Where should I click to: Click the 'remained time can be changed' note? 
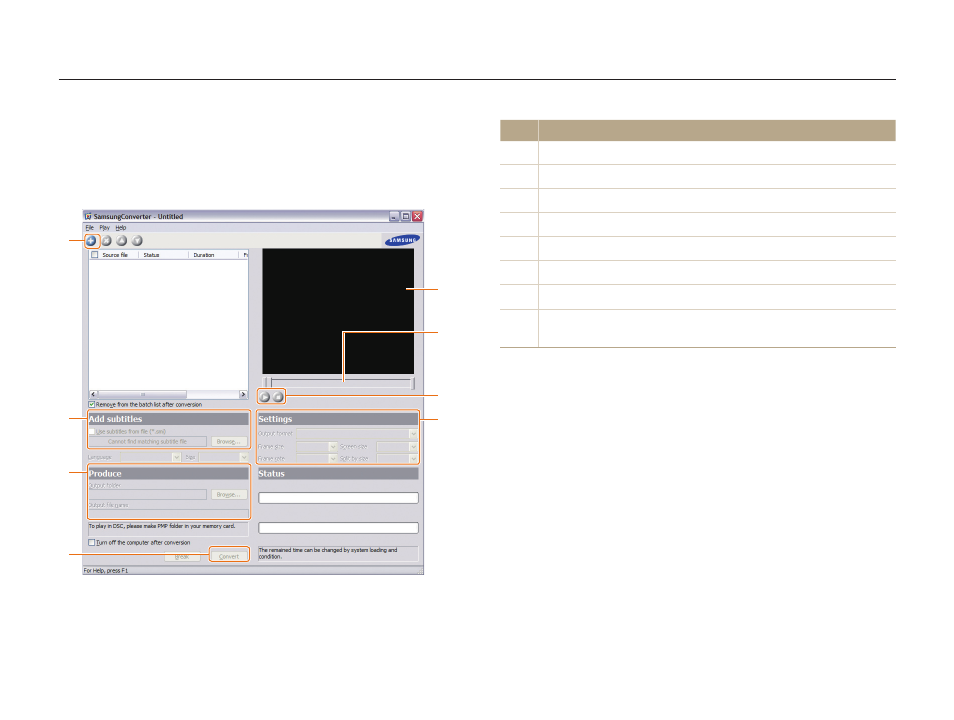(338, 553)
